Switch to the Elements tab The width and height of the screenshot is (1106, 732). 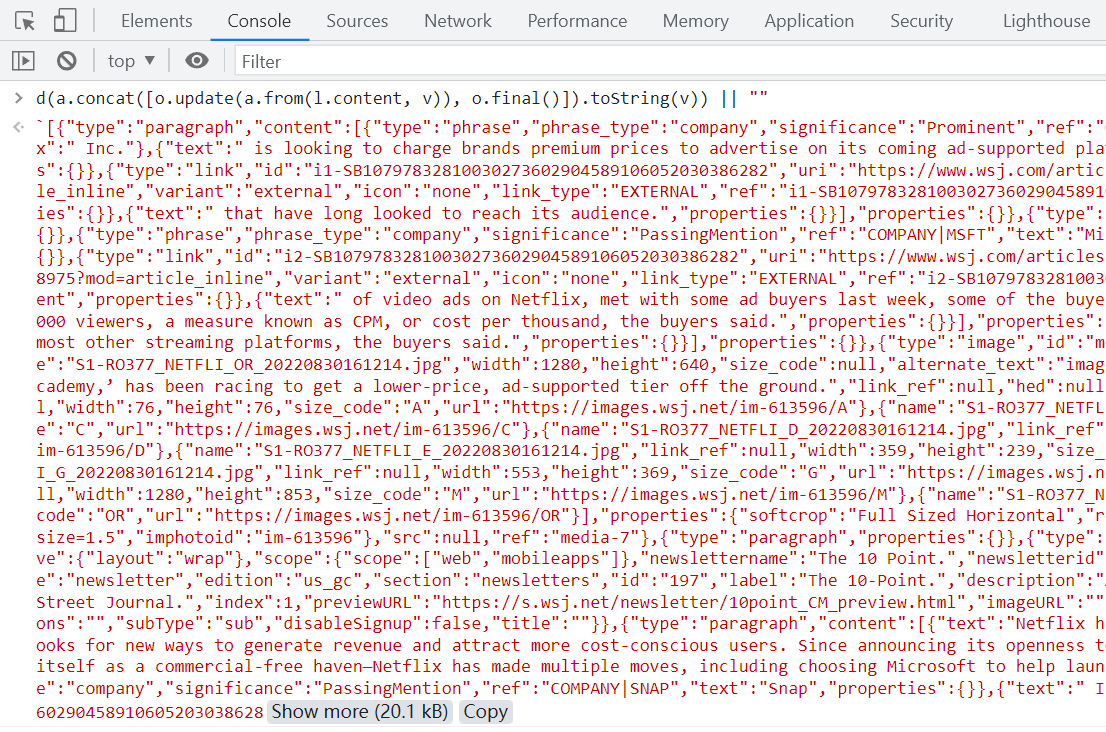[157, 21]
